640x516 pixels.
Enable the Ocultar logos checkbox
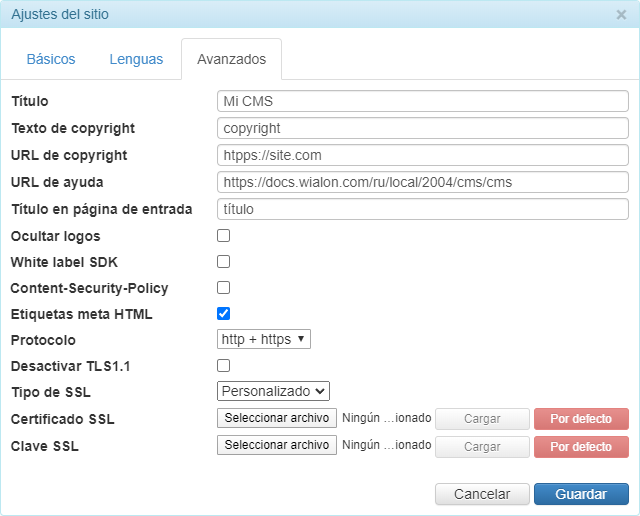(224, 236)
